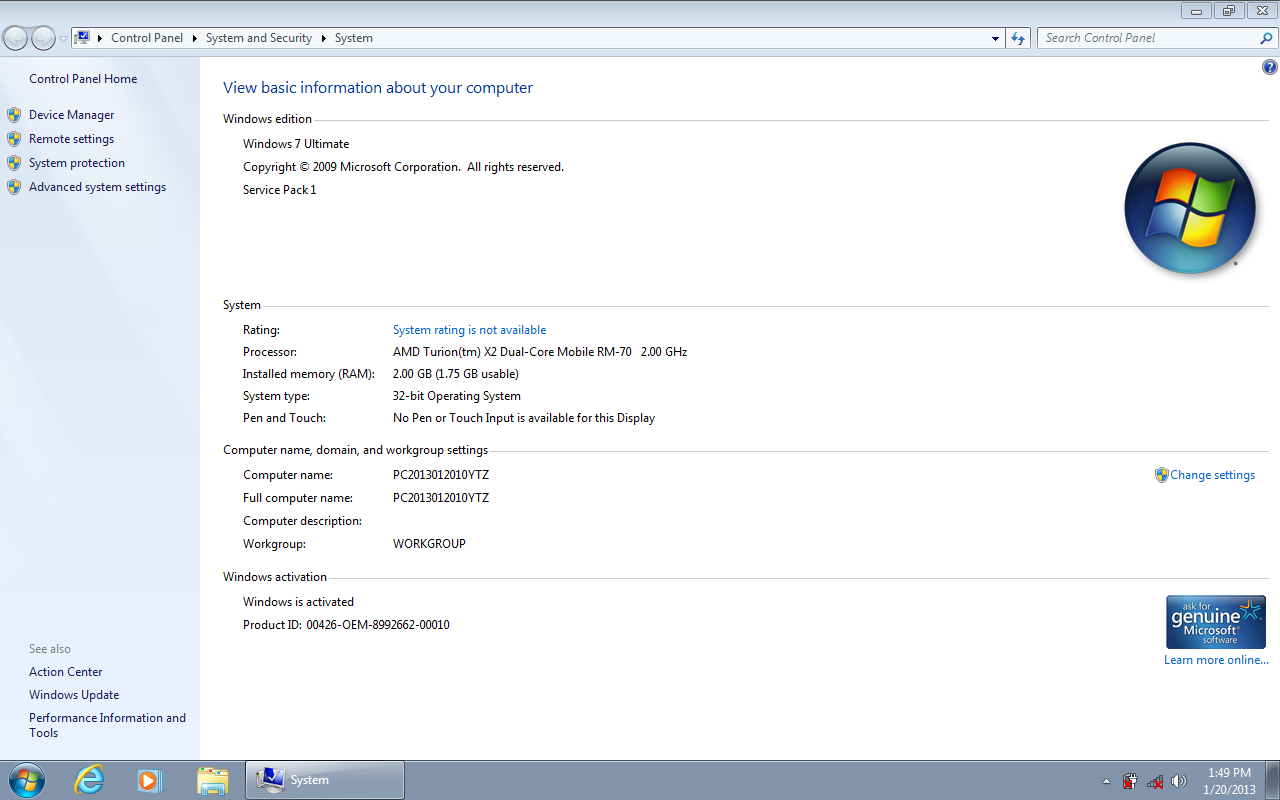Click the Forward navigation arrow
Viewport: 1280px width, 800px height.
click(44, 38)
